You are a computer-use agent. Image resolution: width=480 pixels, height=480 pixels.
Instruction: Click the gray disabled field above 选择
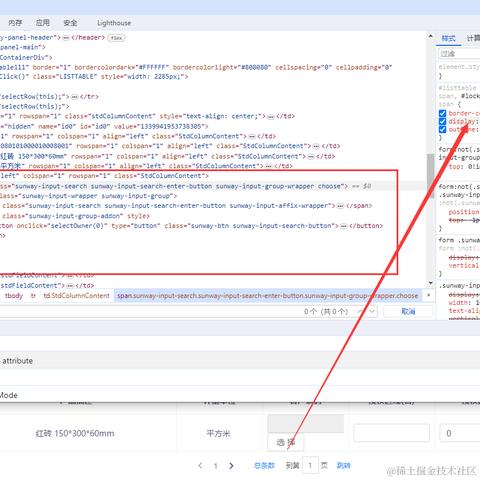(x=306, y=424)
